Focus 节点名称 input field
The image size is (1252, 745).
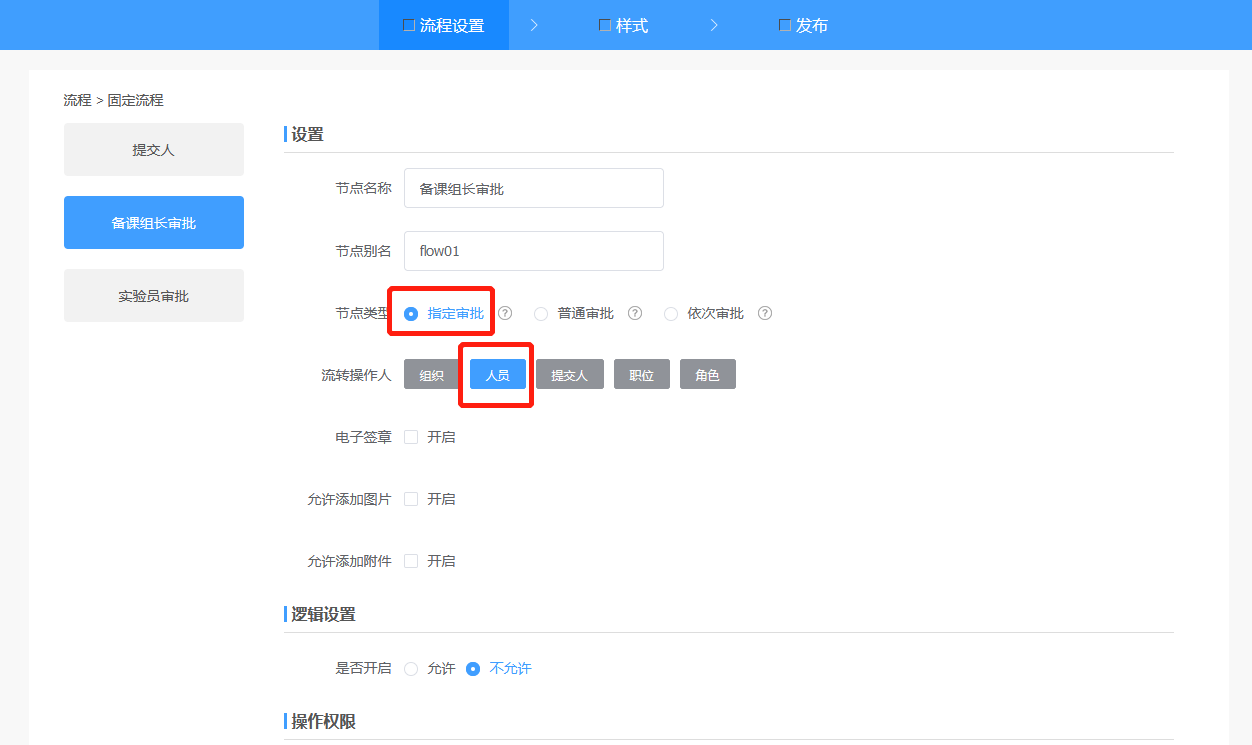(x=534, y=188)
